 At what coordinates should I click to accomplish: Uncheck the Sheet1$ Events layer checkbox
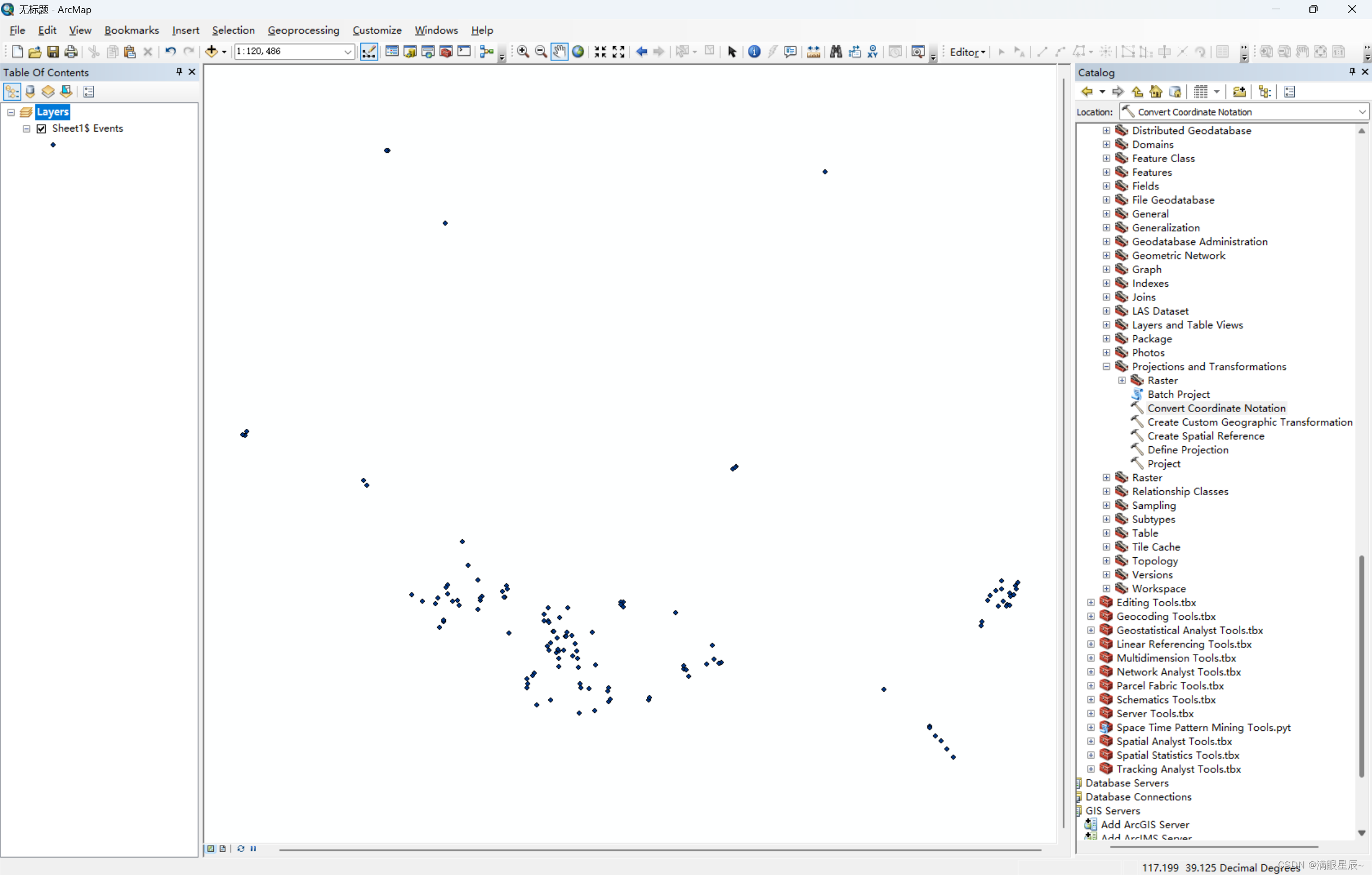tap(41, 128)
